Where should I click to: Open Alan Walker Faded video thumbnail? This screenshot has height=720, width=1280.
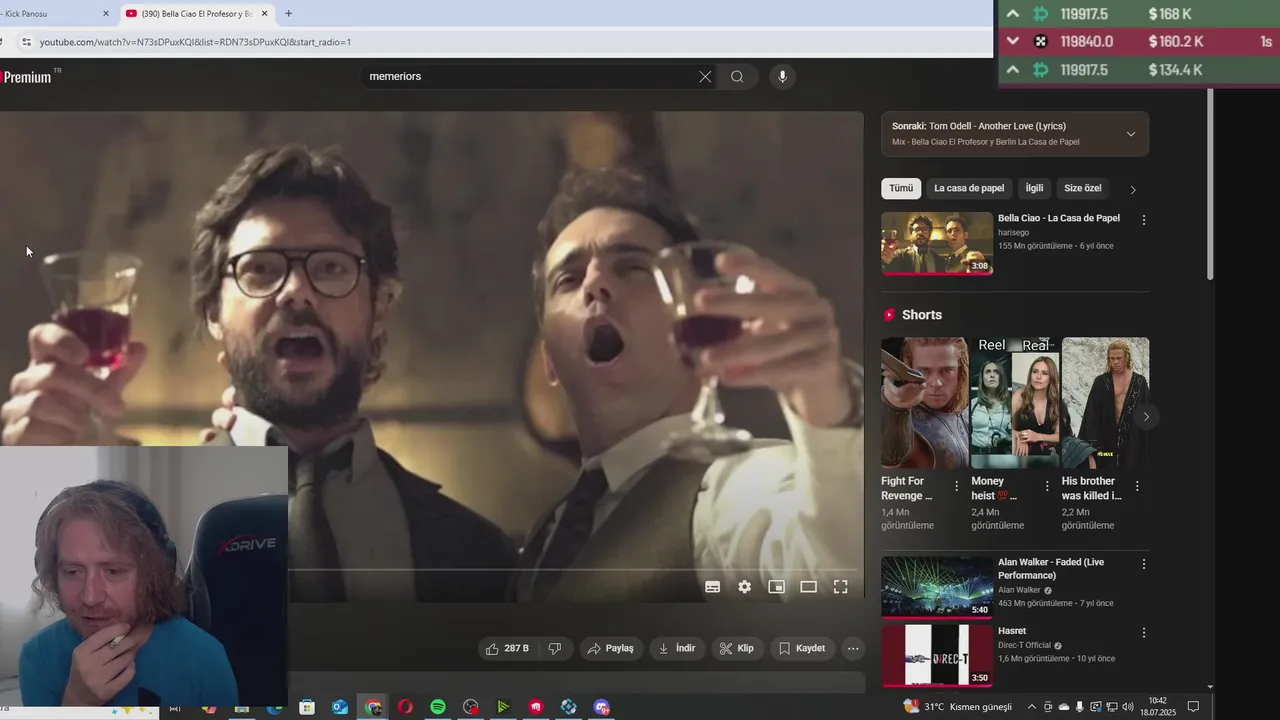click(937, 587)
